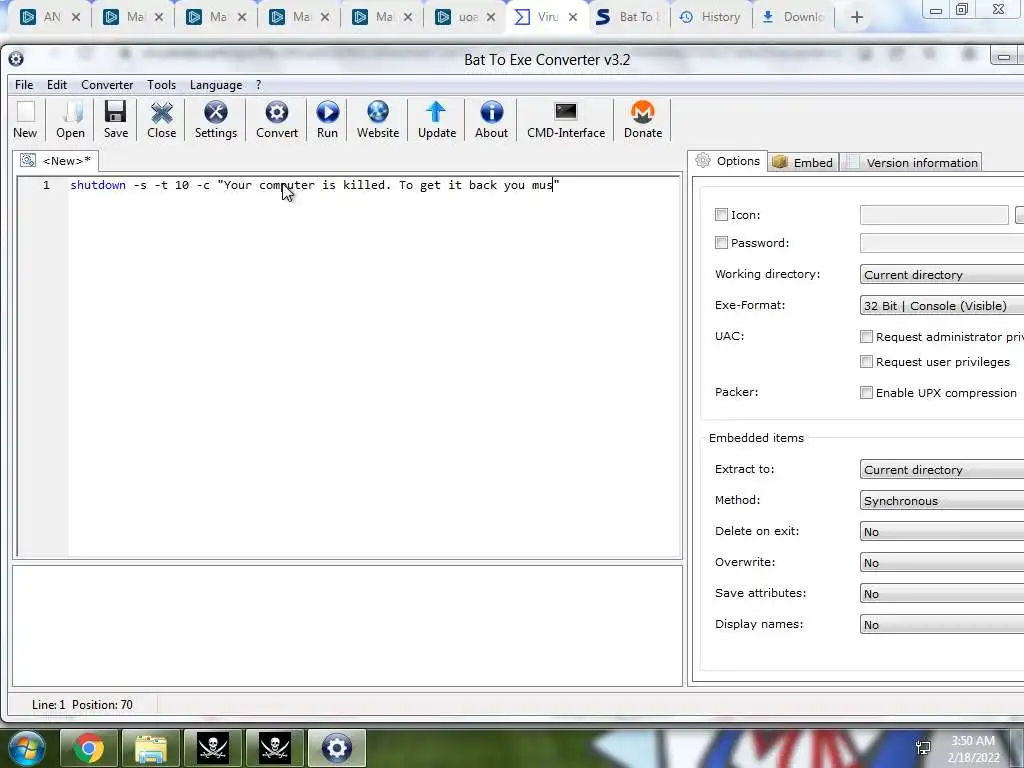Open Windows Start orb
The image size is (1024, 768).
[26, 748]
